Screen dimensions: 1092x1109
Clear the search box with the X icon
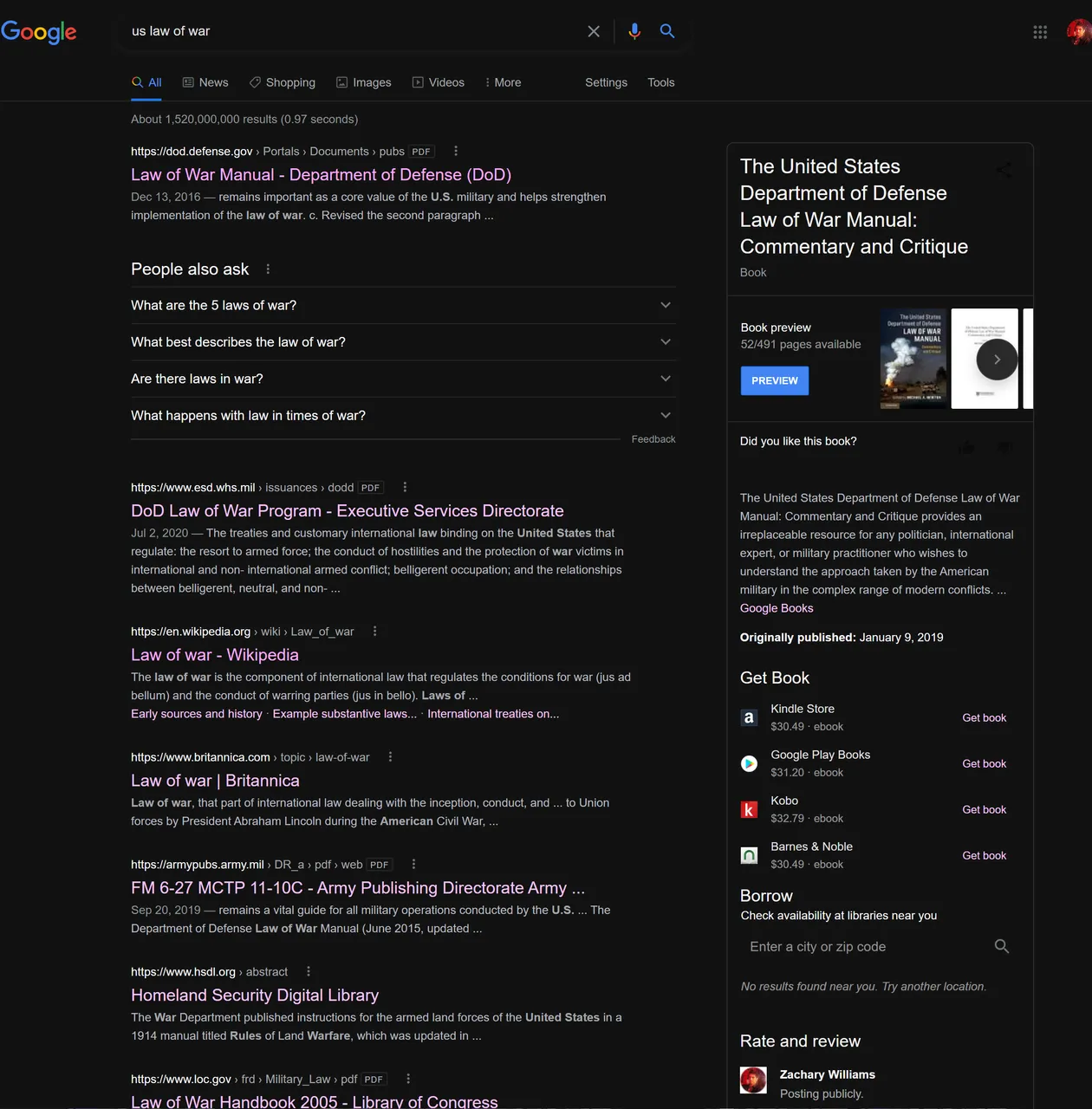pyautogui.click(x=594, y=31)
